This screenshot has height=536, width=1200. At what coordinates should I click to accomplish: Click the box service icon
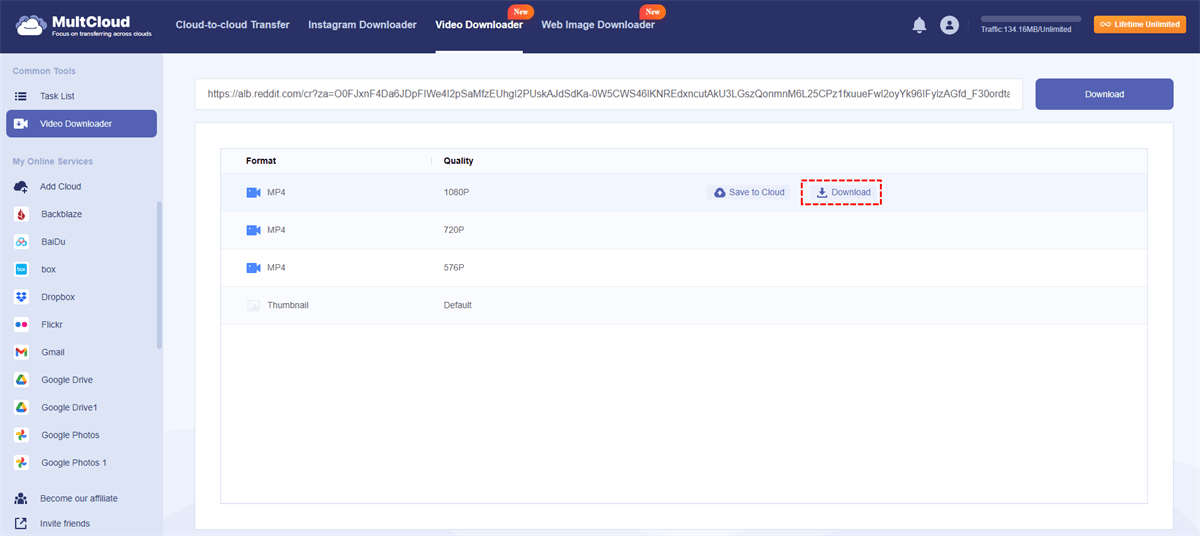click(x=20, y=270)
